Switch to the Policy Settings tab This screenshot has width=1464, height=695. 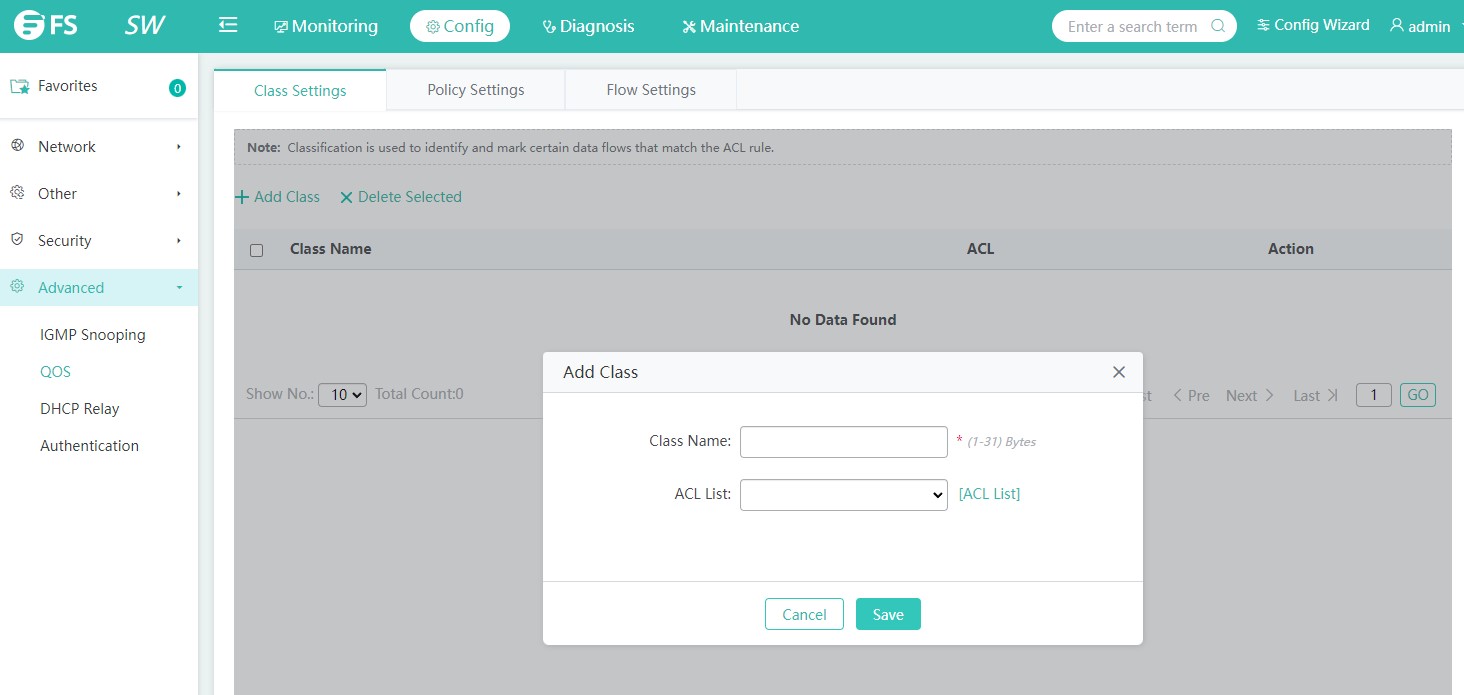[475, 90]
